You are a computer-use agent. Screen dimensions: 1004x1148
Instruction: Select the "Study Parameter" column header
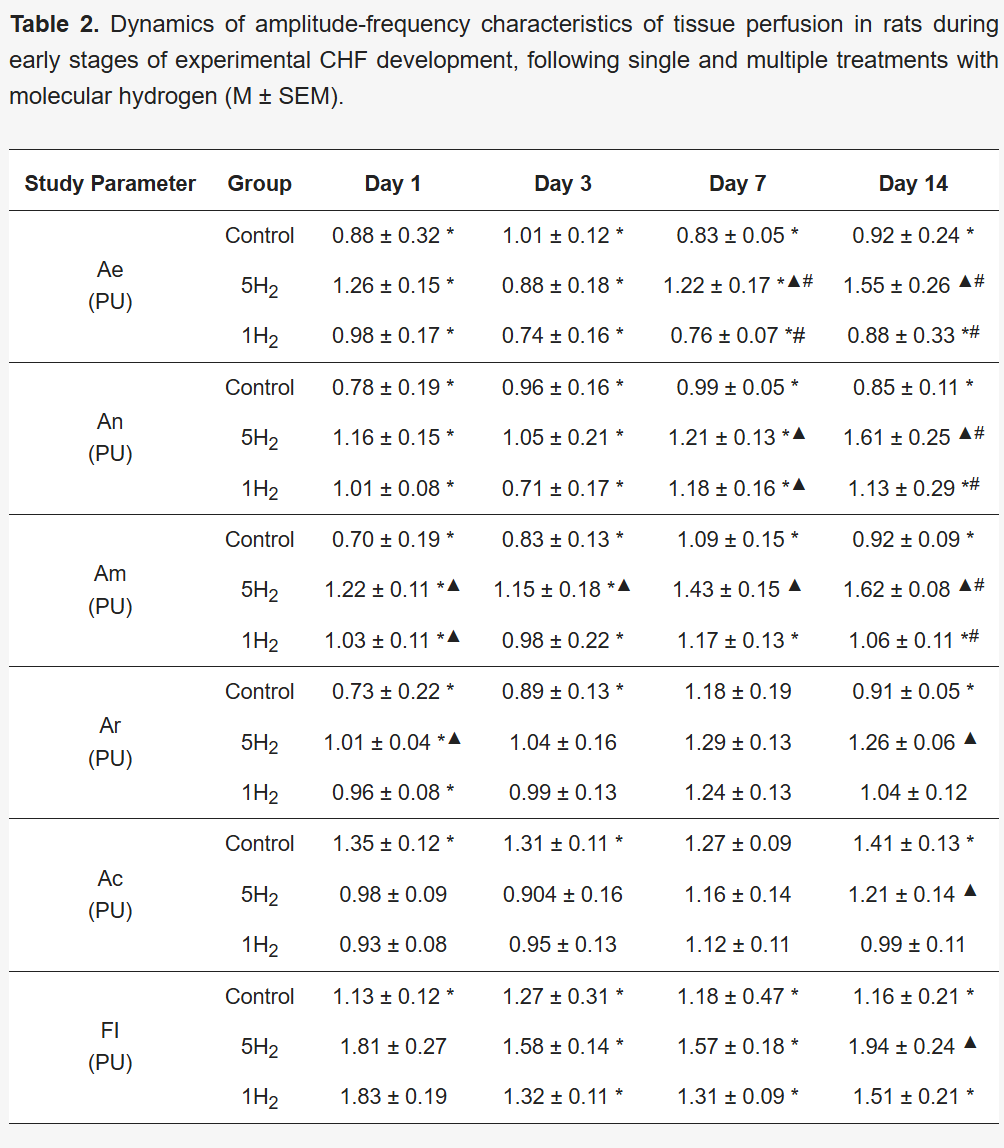[x=110, y=184]
